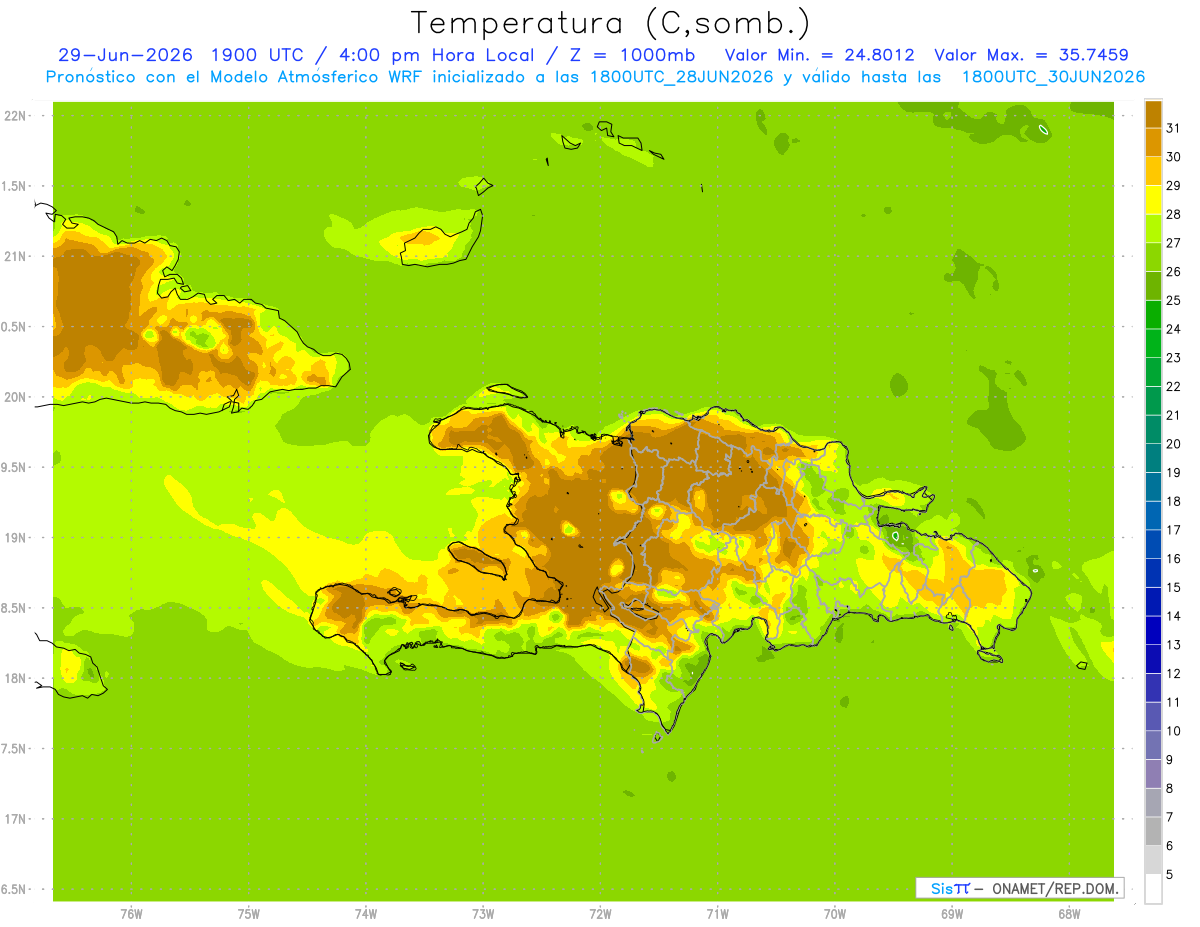The width and height of the screenshot is (1200, 927).
Task: Click the "17N" latitude label
Action: [x=15, y=819]
